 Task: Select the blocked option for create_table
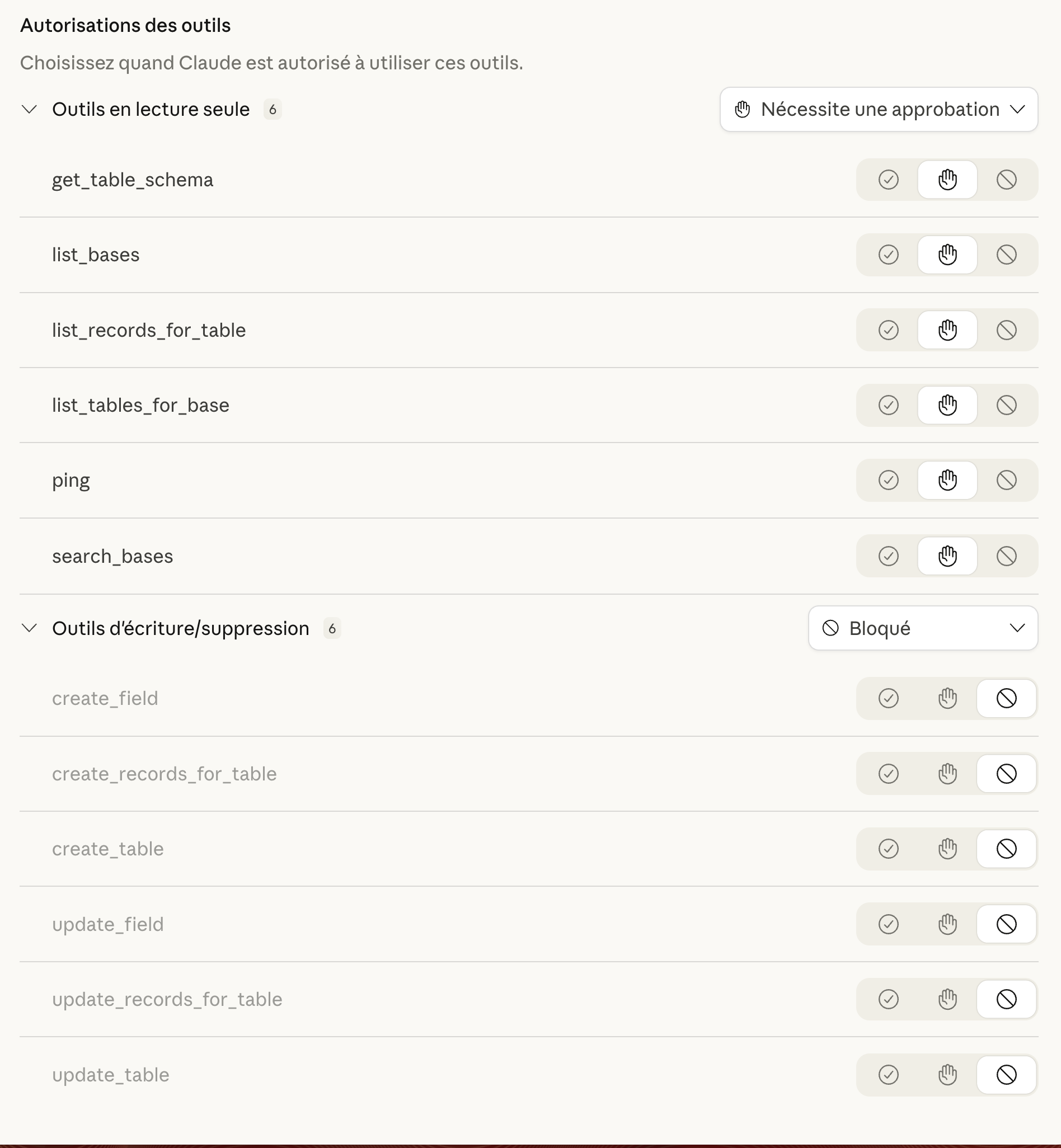(1007, 849)
